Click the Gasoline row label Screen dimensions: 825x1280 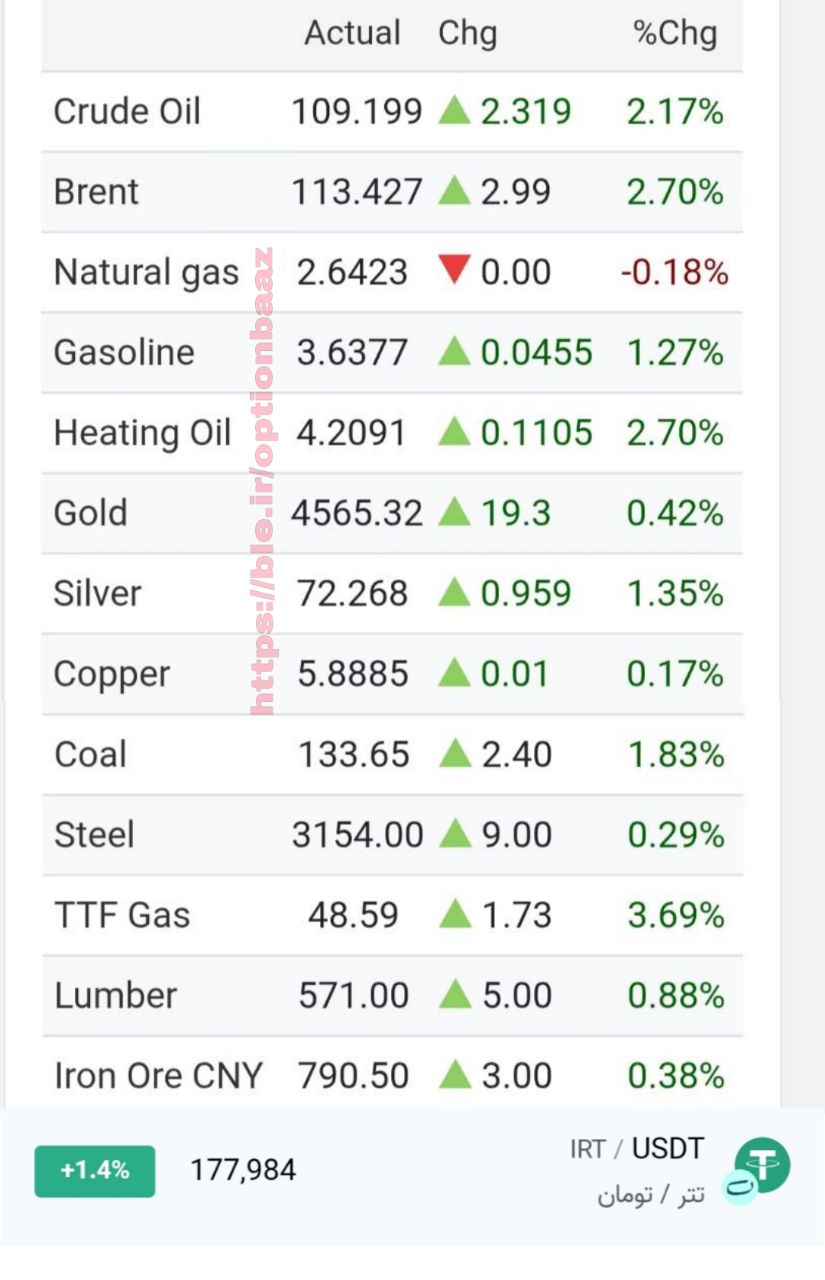tap(124, 352)
